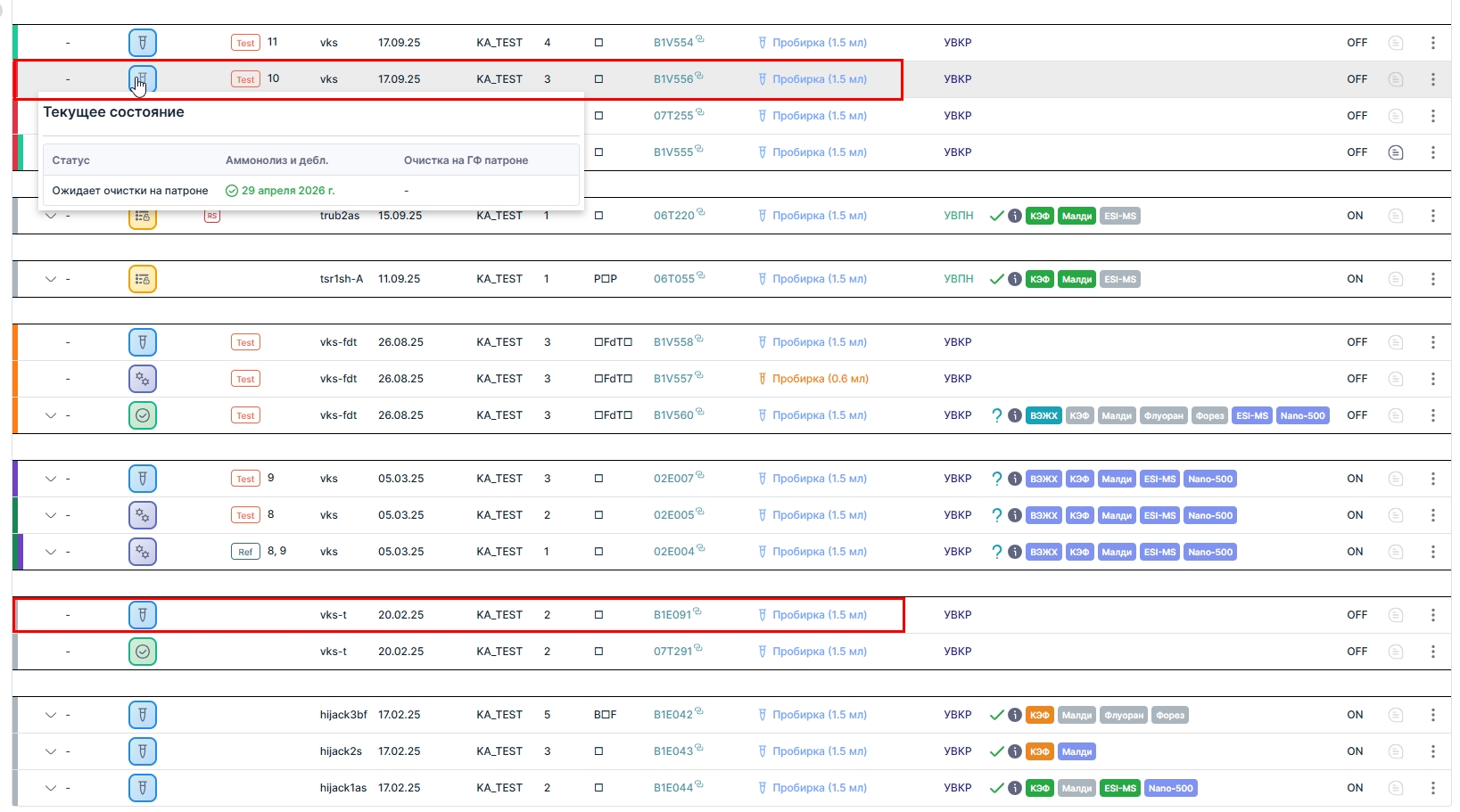
Task: Click the Nano-500 tag in hijack1as row
Action: (x=1170, y=788)
